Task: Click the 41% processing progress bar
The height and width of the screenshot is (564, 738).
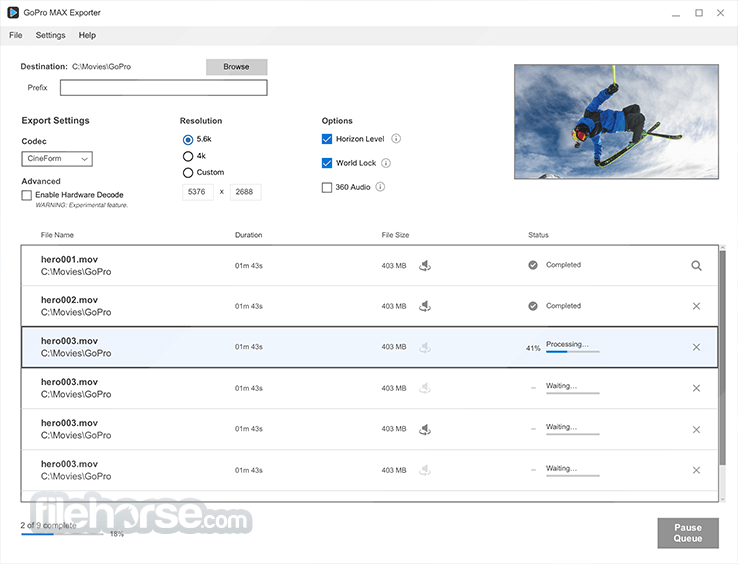Action: point(572,351)
